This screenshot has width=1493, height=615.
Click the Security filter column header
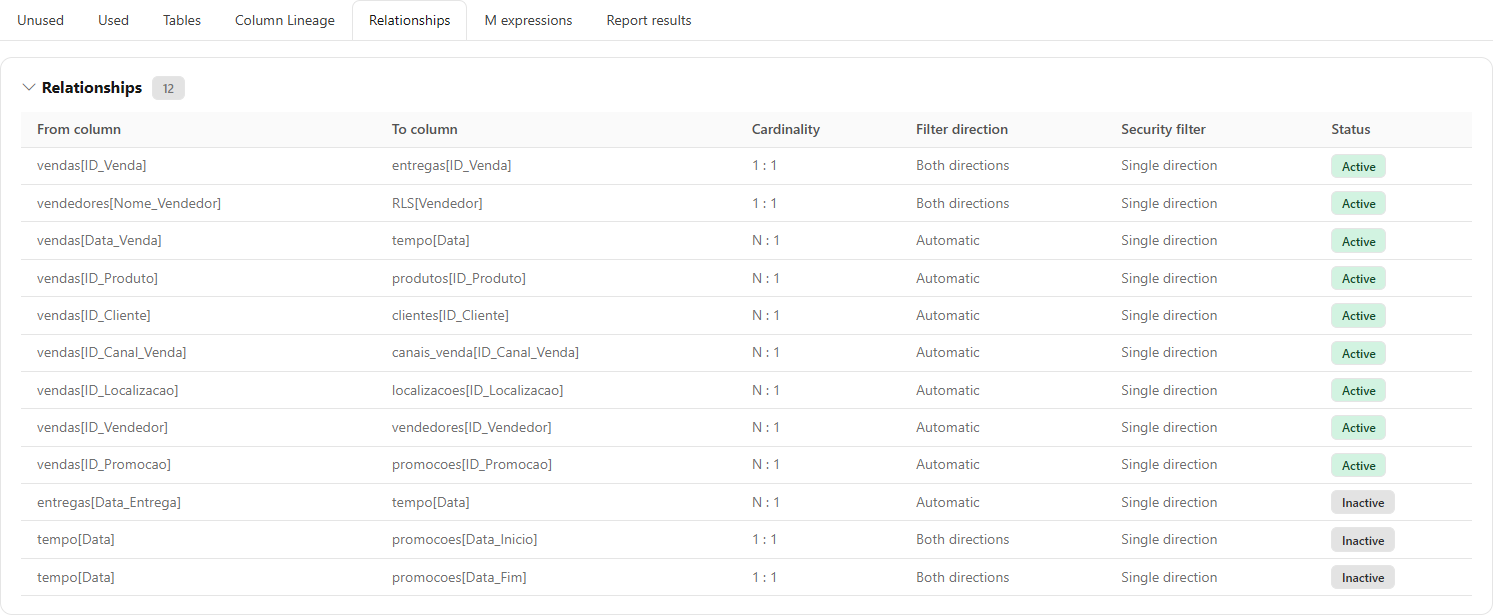(1163, 129)
